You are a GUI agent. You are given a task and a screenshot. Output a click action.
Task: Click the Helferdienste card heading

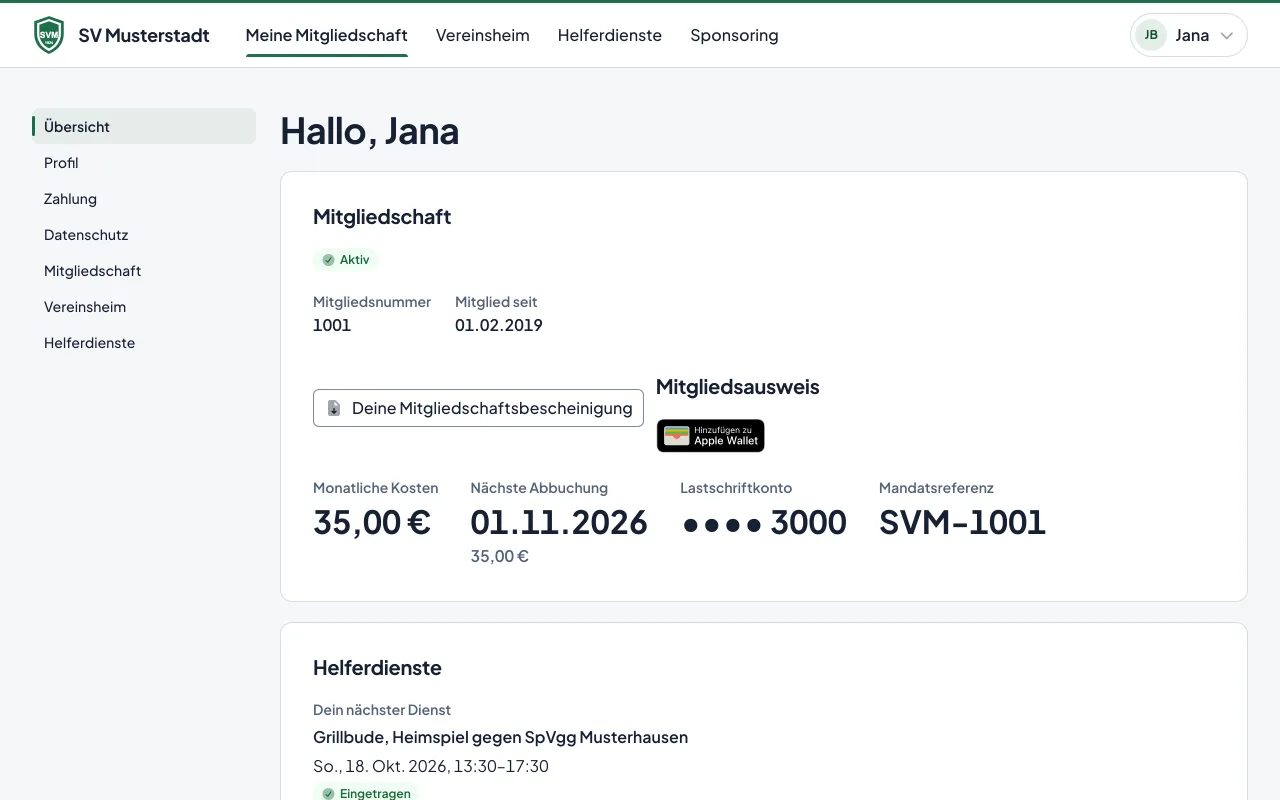(x=377, y=668)
